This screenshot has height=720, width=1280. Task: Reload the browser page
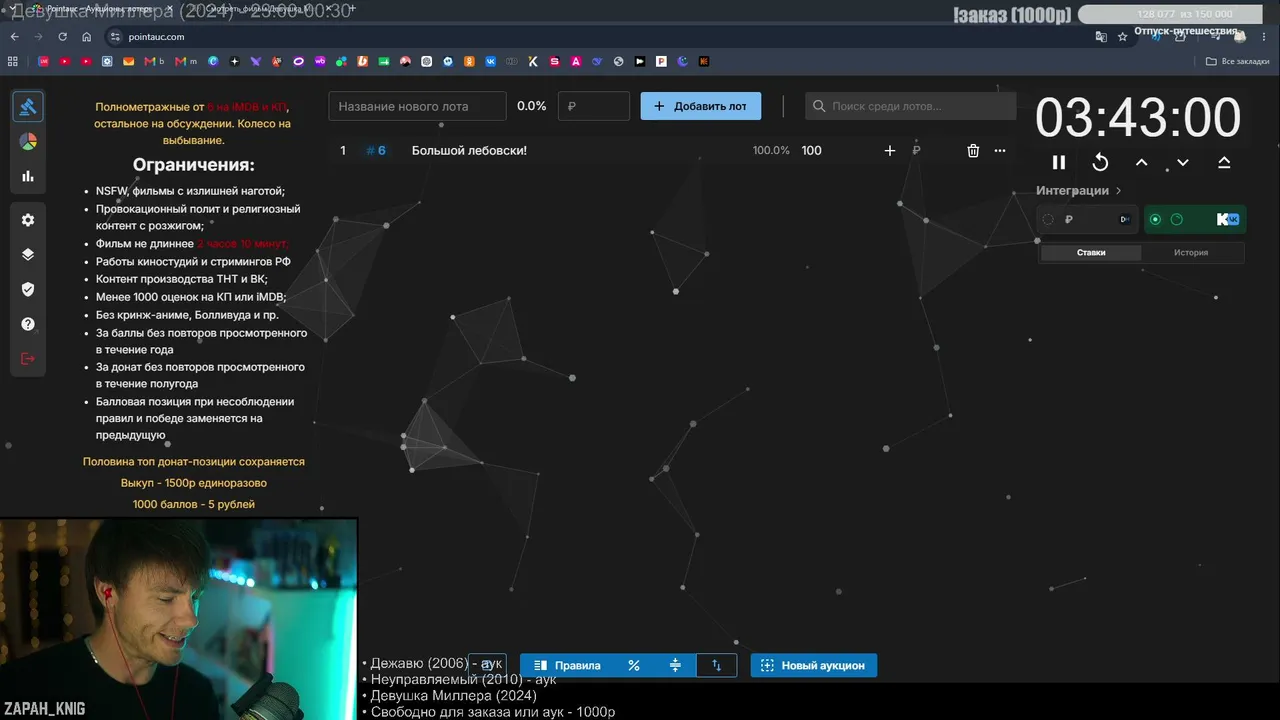(x=62, y=37)
